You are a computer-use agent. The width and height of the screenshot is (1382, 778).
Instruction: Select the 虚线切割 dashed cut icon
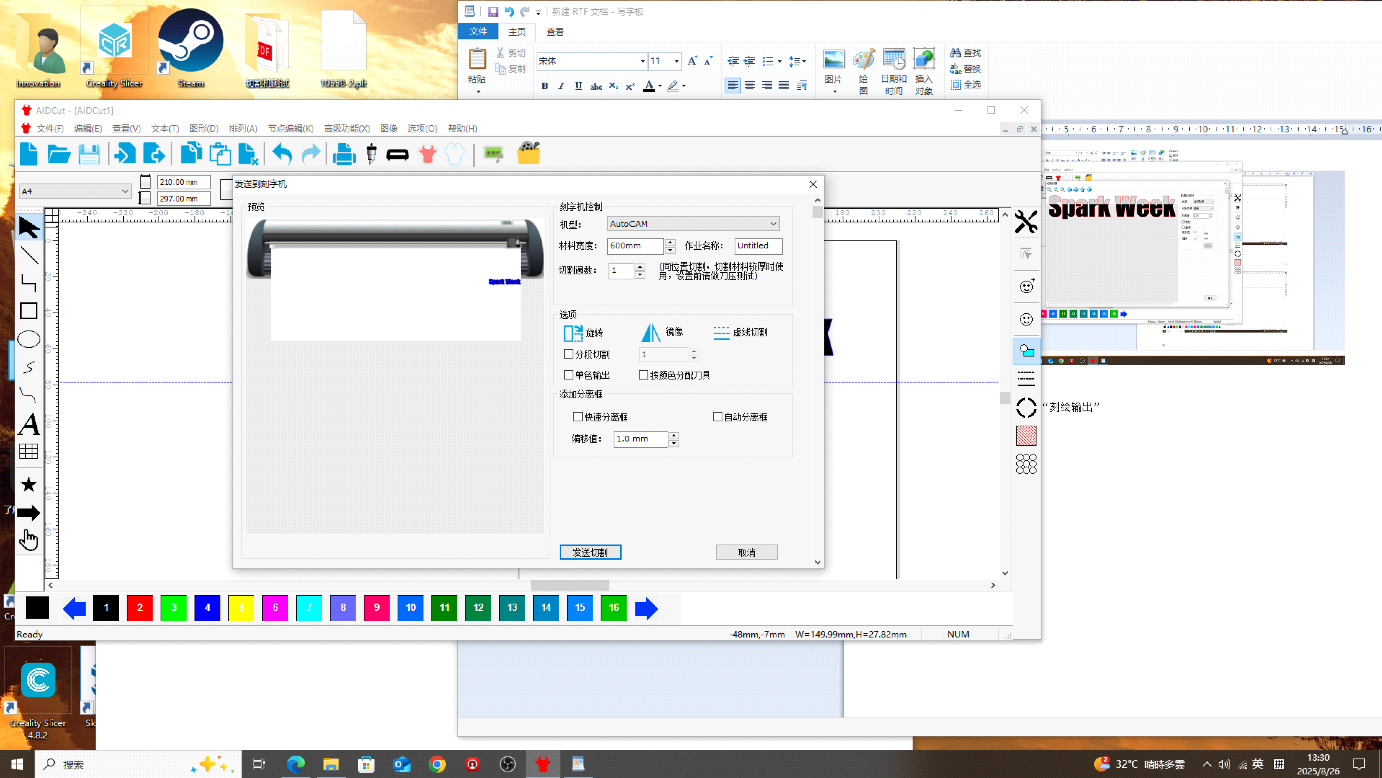(722, 332)
